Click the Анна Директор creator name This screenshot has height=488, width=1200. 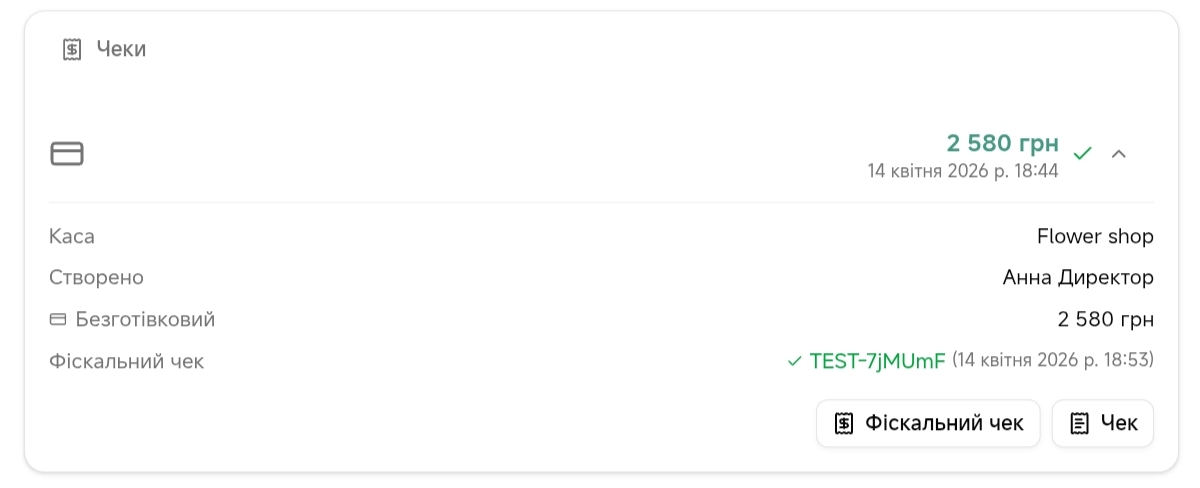click(x=1078, y=278)
